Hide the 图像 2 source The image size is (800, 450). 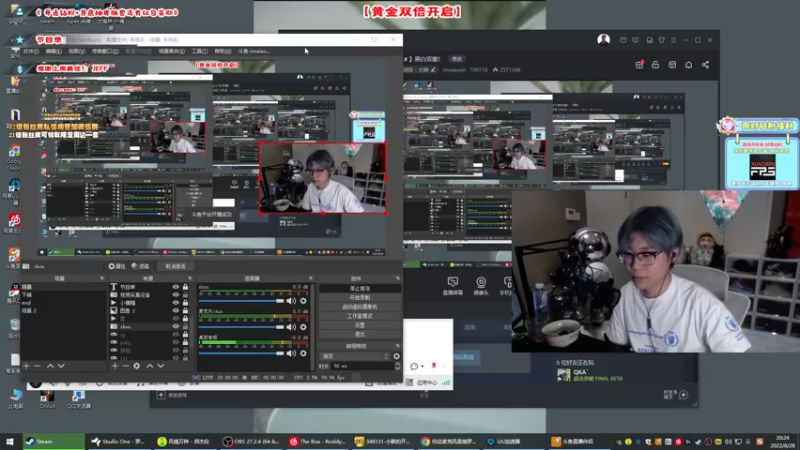pos(176,311)
